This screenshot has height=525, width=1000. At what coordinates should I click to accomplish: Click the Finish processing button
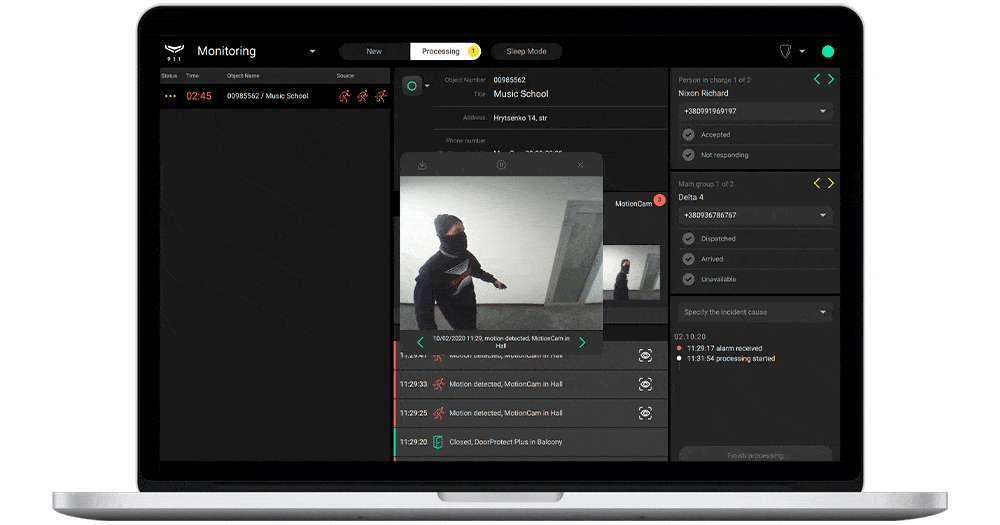point(755,455)
